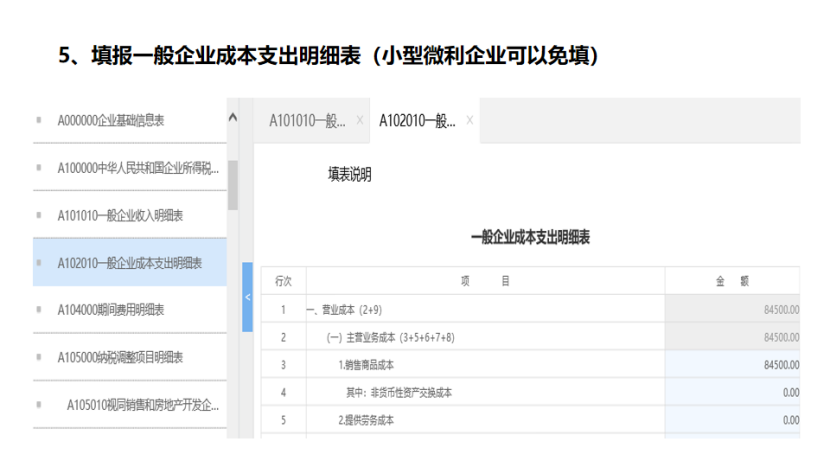
Task: Open A105010视同销售和房地产开发 sub-form
Action: tap(143, 405)
